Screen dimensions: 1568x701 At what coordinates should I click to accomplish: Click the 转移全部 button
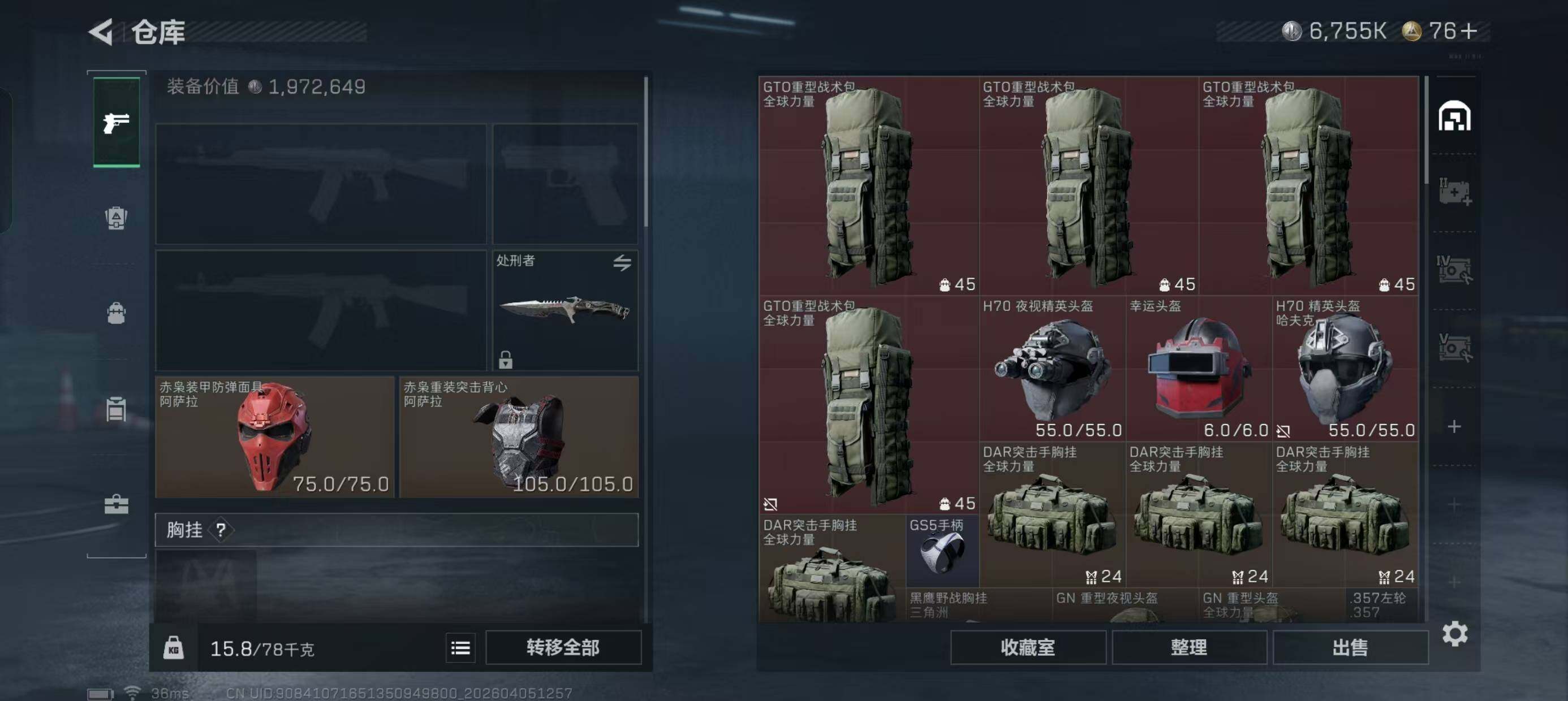[x=563, y=648]
